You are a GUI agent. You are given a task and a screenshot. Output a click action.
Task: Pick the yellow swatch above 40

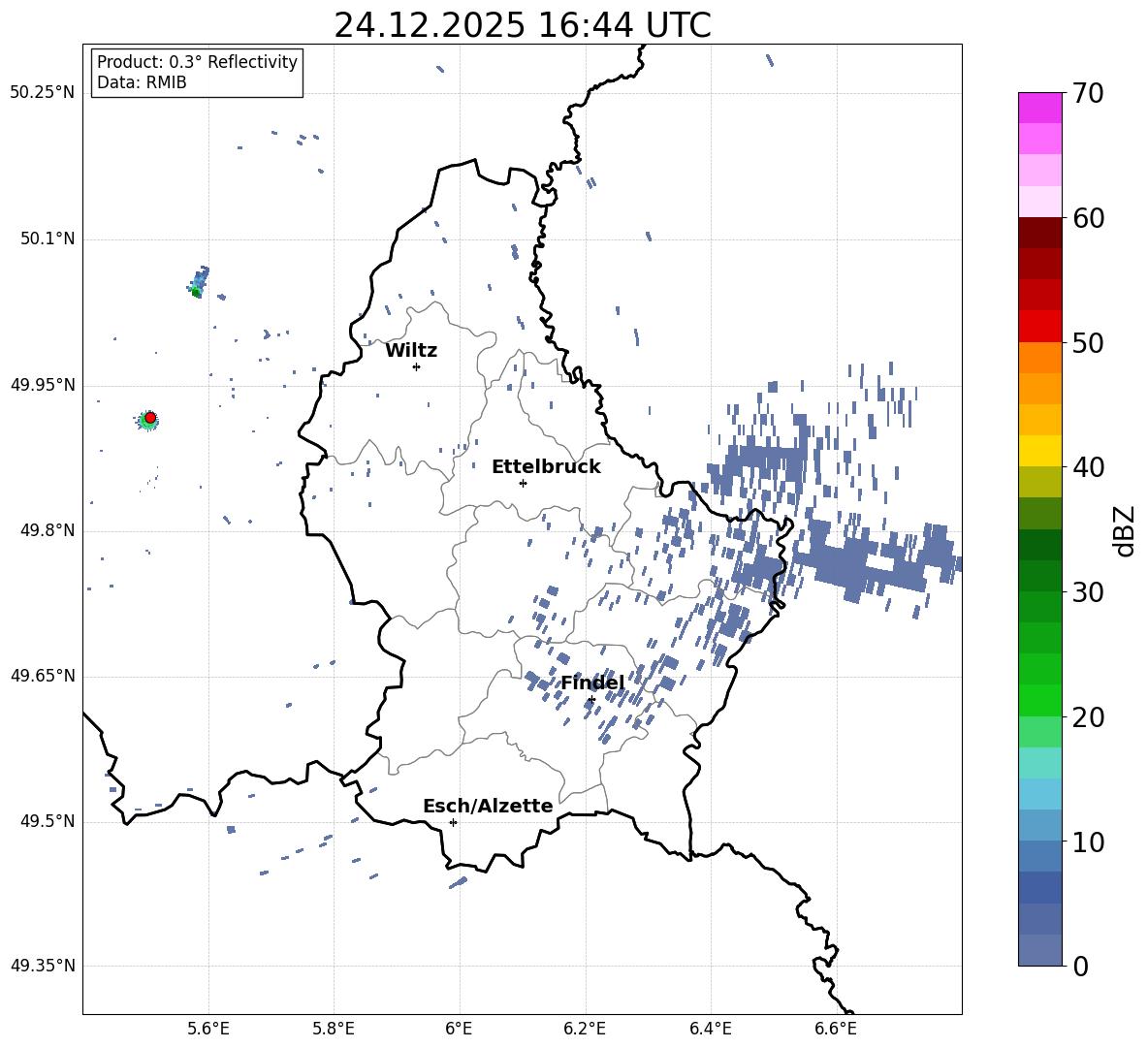tap(1039, 451)
